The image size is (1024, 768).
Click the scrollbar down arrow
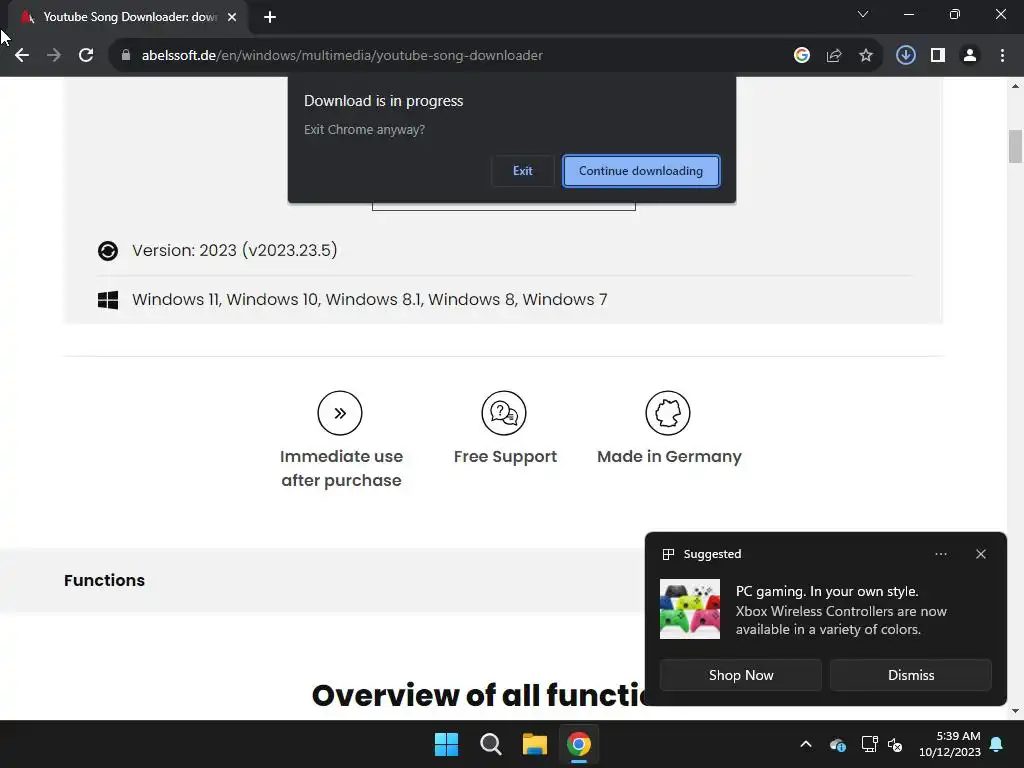coord(1015,711)
